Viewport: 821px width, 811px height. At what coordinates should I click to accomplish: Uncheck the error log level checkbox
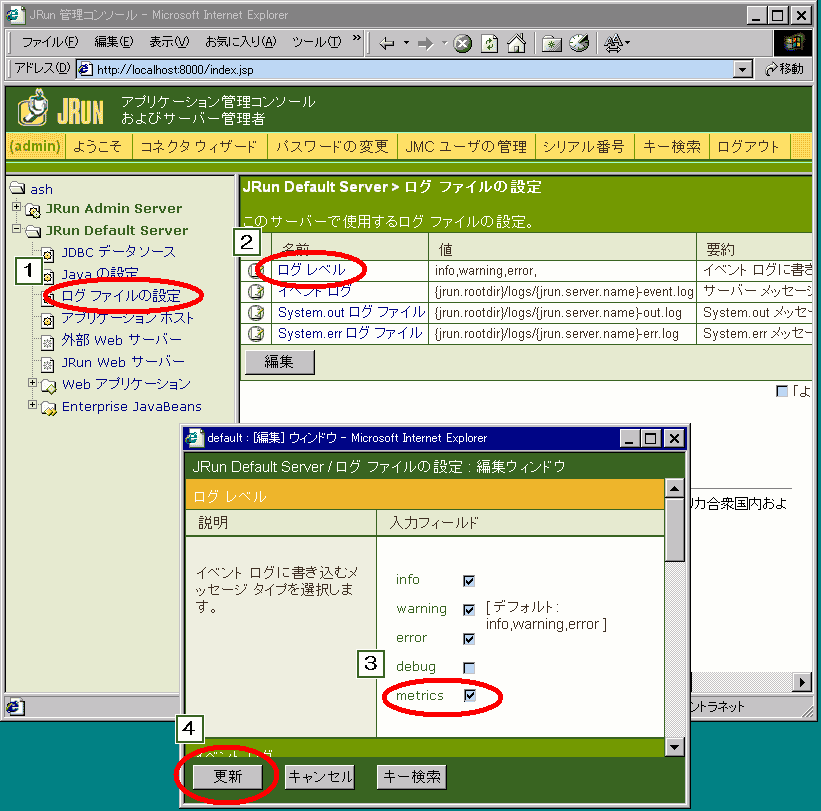pos(469,639)
